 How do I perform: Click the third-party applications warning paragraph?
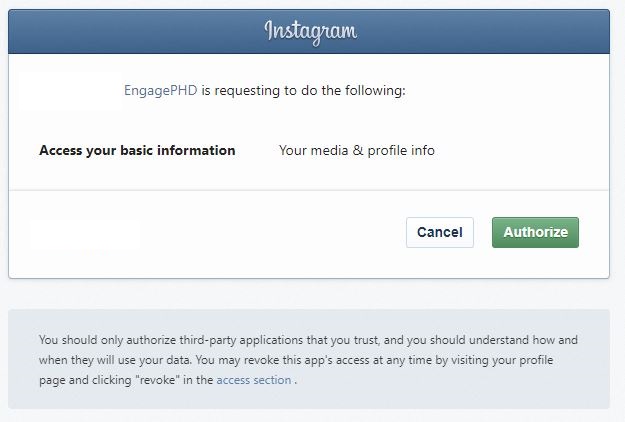click(308, 360)
